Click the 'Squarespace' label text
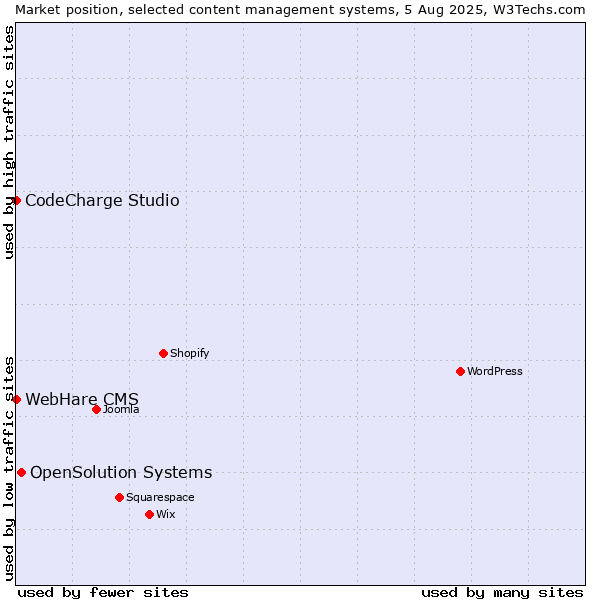This screenshot has width=600, height=600. [x=160, y=497]
